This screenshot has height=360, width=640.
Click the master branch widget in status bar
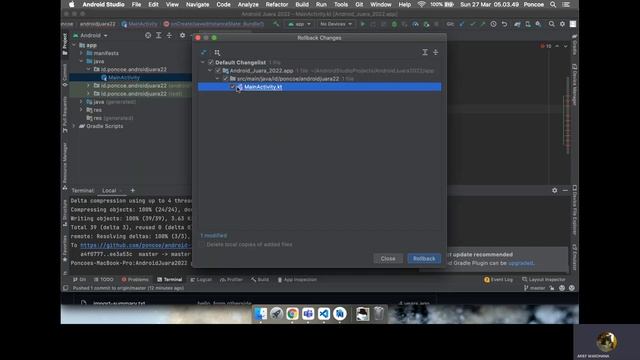point(535,288)
